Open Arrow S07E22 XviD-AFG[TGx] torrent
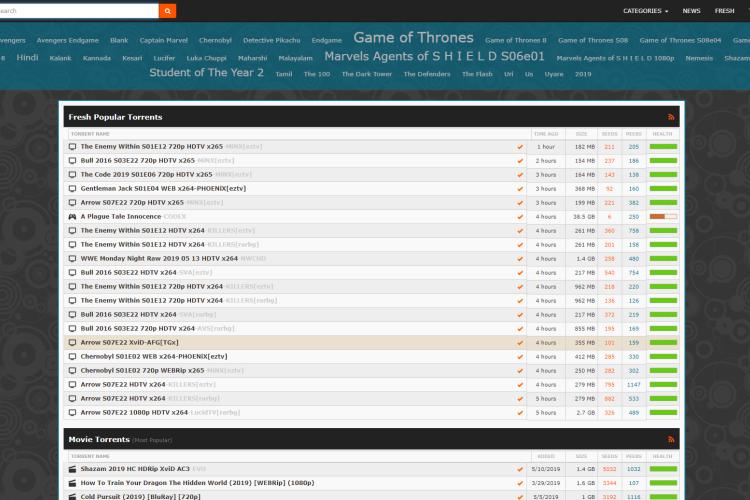This screenshot has width=750, height=500. pos(129,343)
